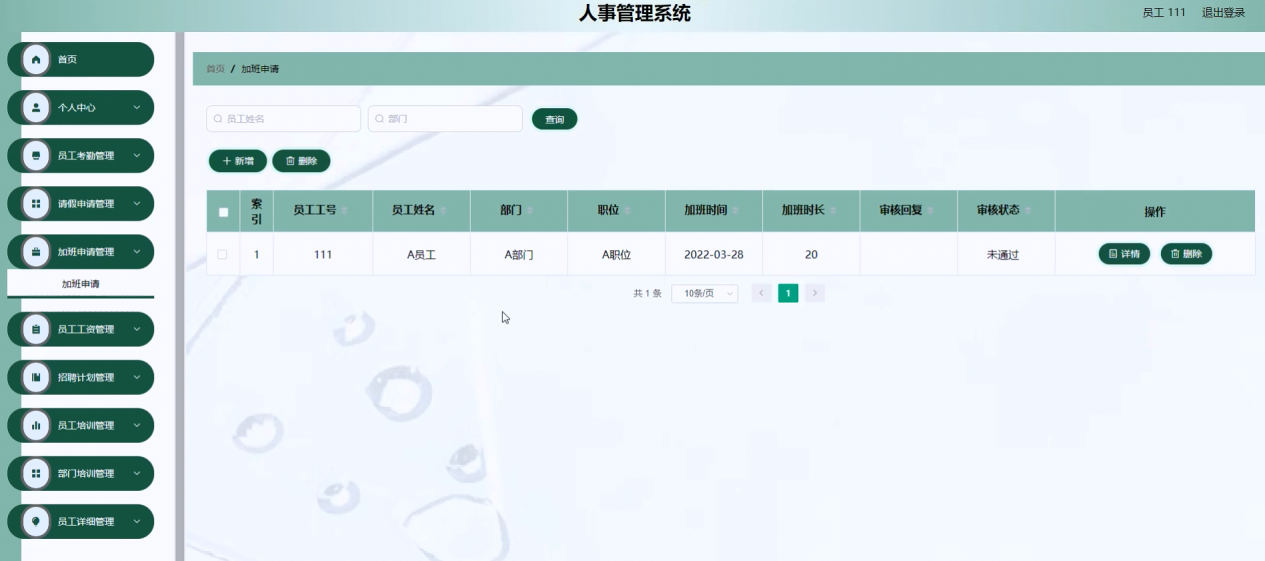Go to the previous page arrow
This screenshot has width=1265, height=561.
click(x=761, y=293)
